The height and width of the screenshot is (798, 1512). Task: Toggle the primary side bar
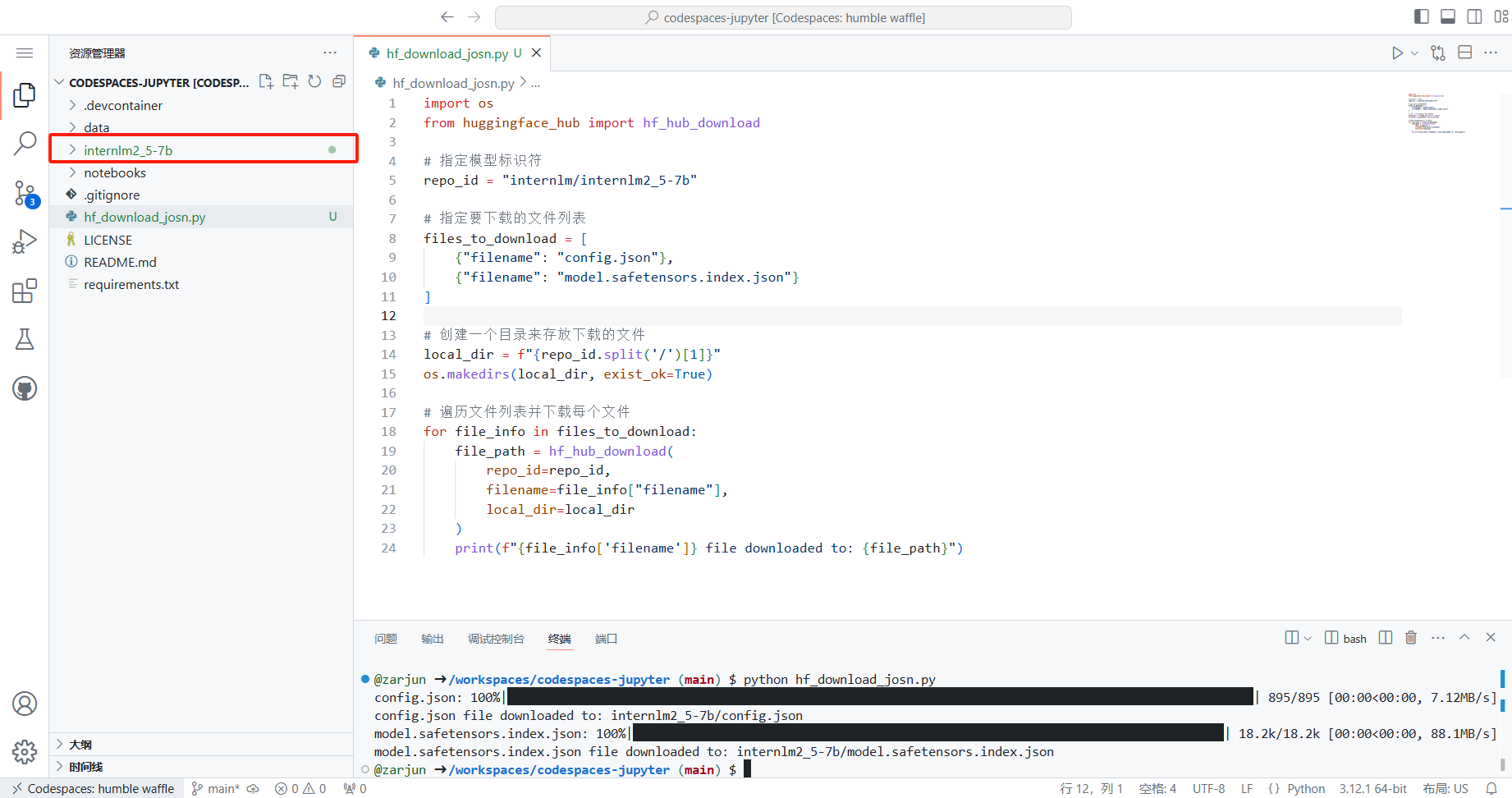[x=1422, y=16]
